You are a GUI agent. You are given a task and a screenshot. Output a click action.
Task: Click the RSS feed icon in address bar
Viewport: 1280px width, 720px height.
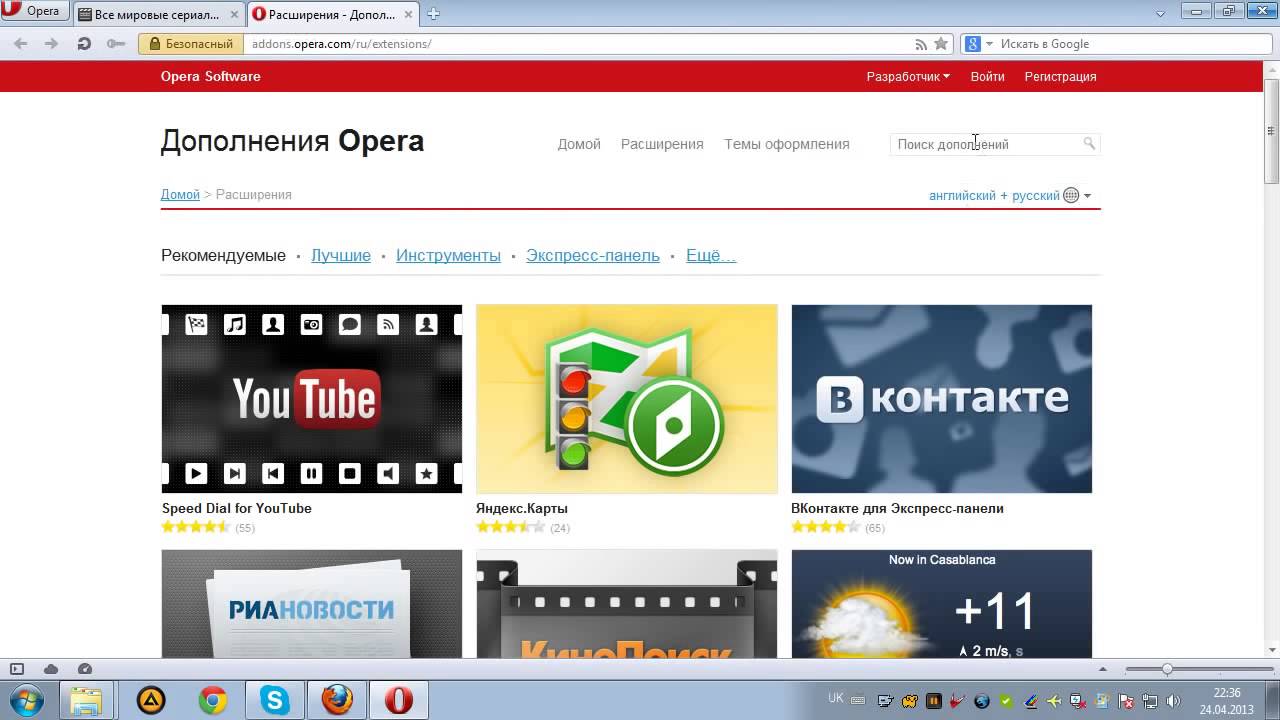[921, 44]
